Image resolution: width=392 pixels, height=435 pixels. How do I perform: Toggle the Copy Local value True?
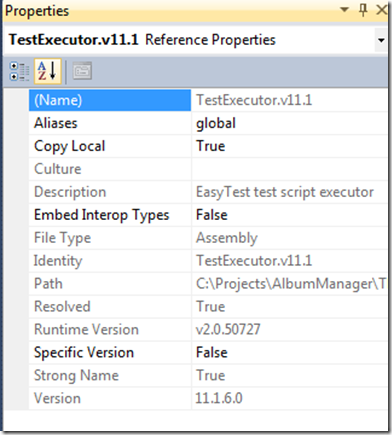click(x=289, y=146)
